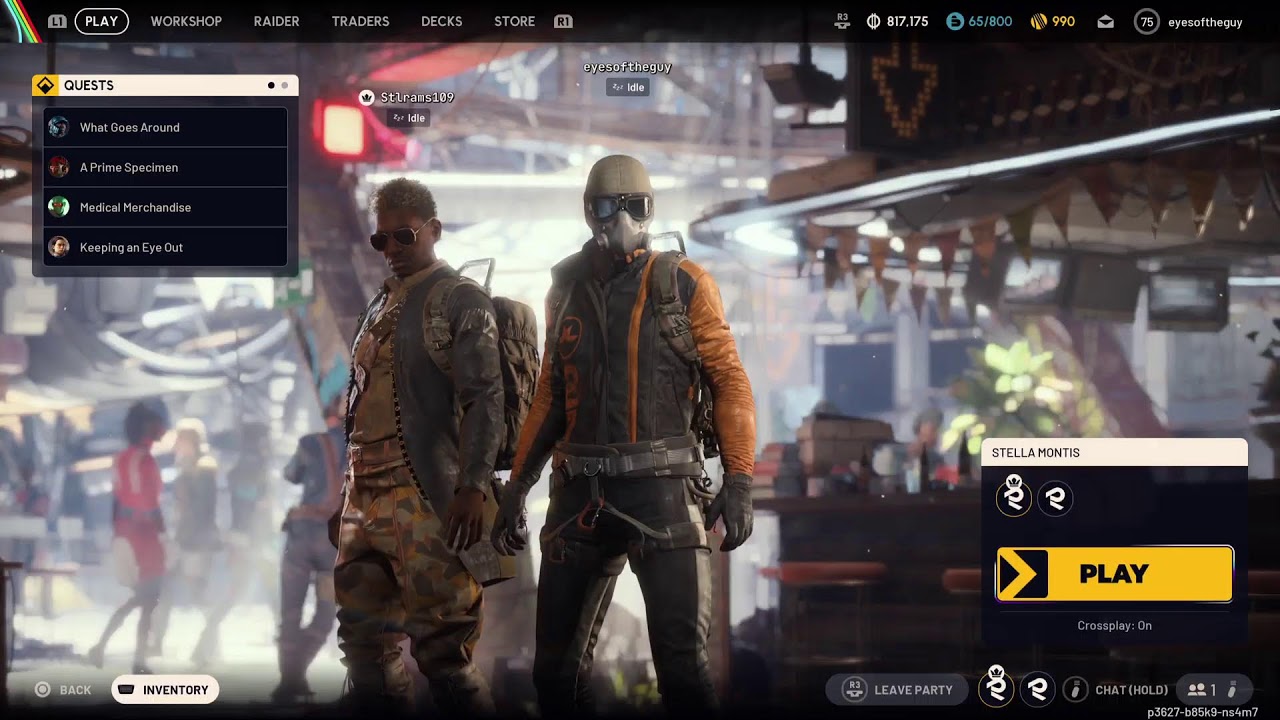Open the Medical Merchandise quest
This screenshot has height=720, width=1280.
click(x=166, y=207)
